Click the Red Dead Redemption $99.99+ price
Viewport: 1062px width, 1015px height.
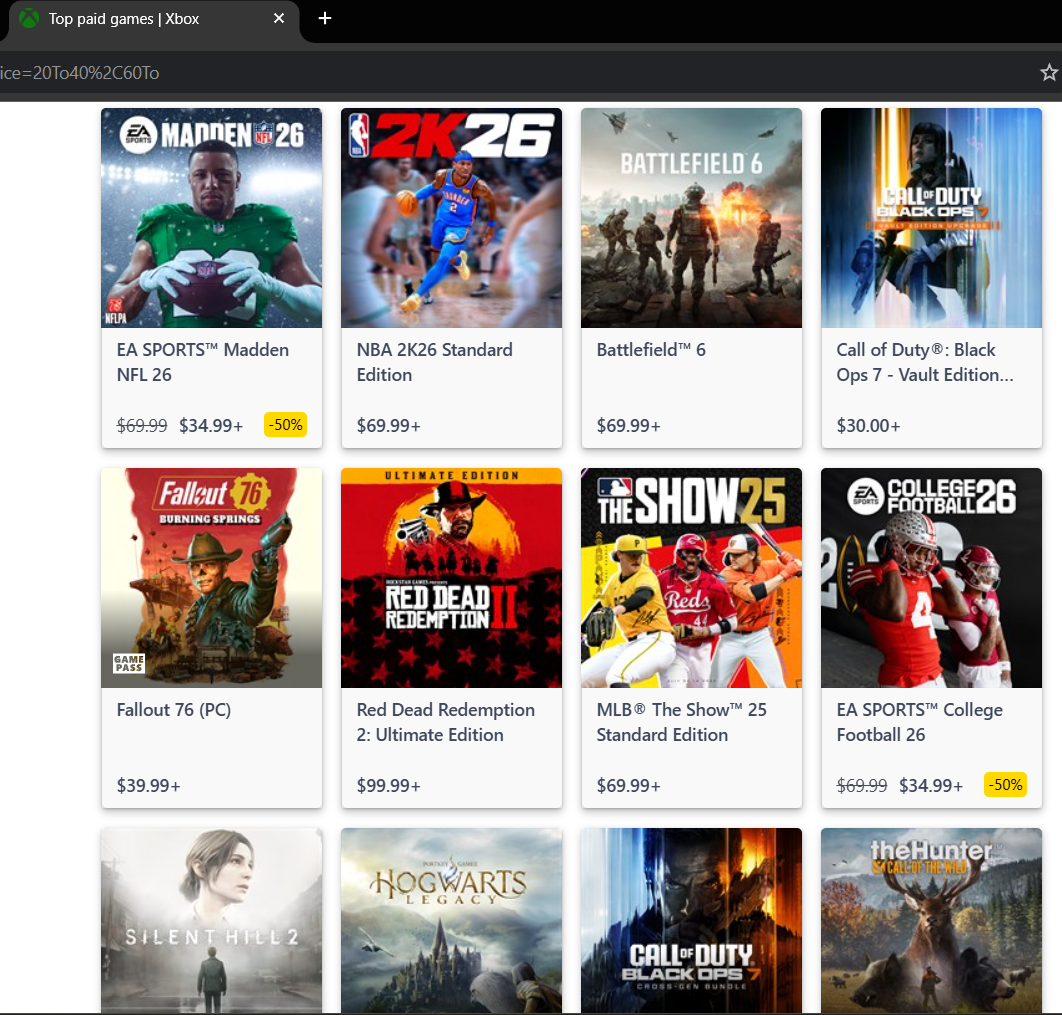click(x=388, y=785)
